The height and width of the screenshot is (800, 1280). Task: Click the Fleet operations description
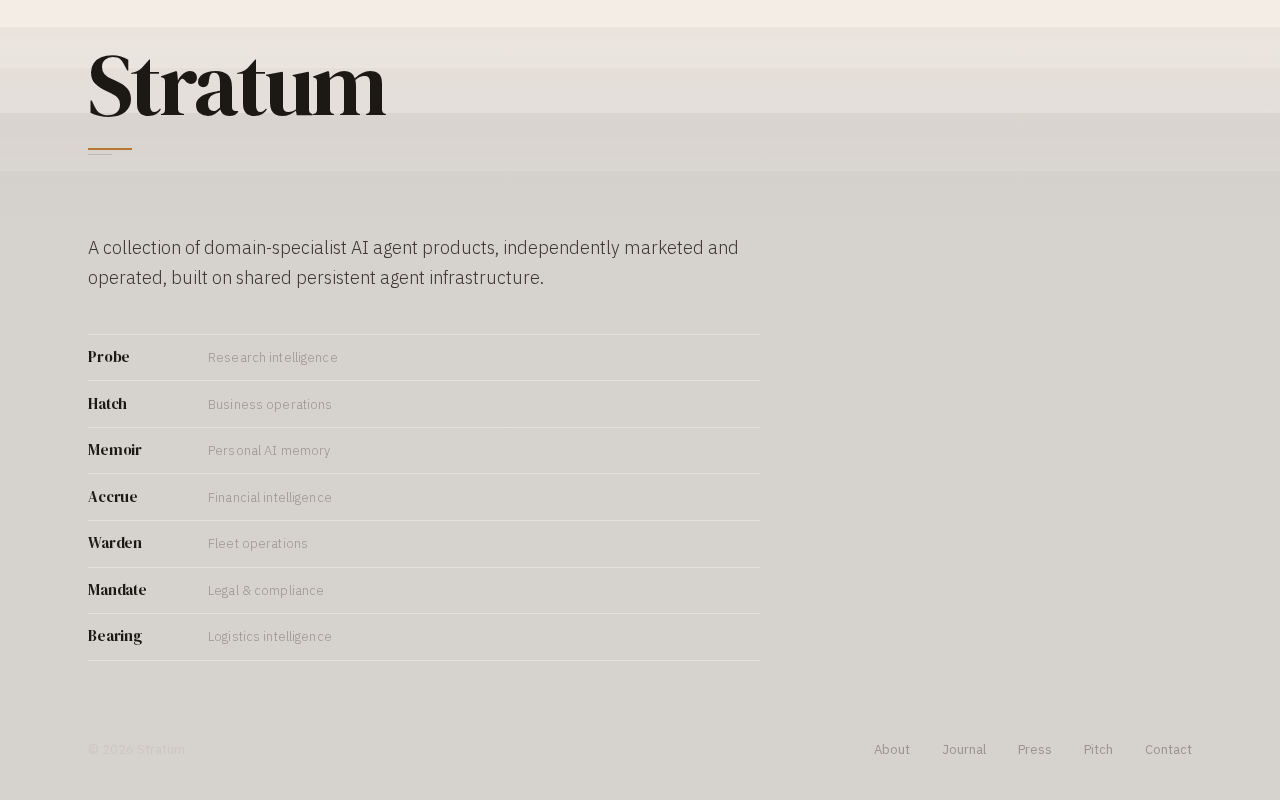pos(258,543)
